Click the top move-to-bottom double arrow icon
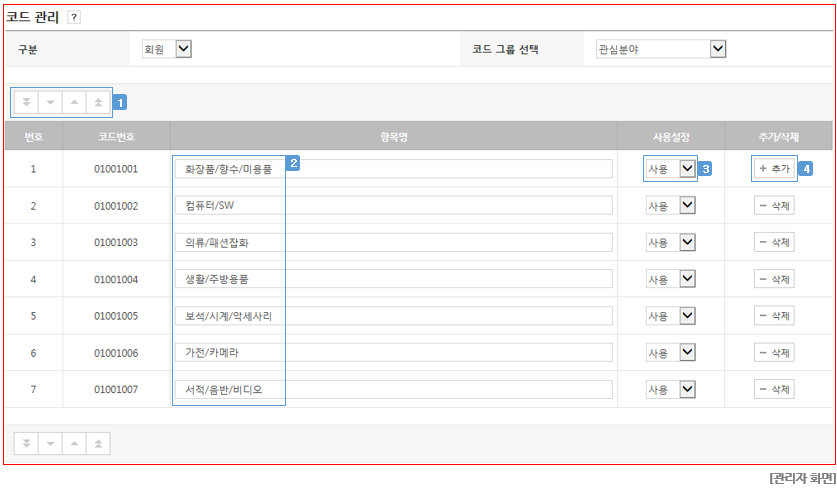Viewport: 837px width, 489px height. click(26, 102)
